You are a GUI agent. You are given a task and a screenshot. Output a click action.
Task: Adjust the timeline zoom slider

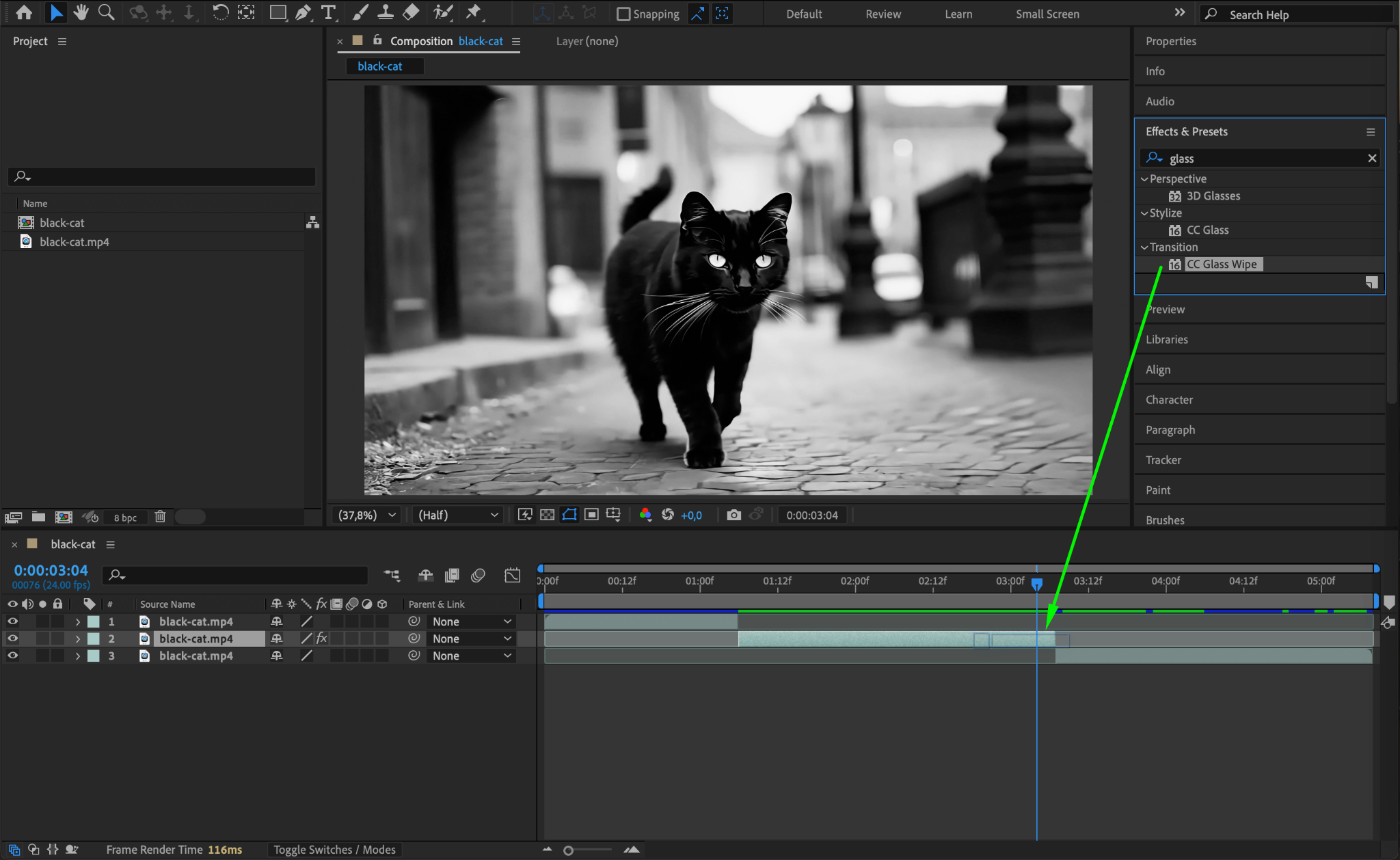pos(569,850)
